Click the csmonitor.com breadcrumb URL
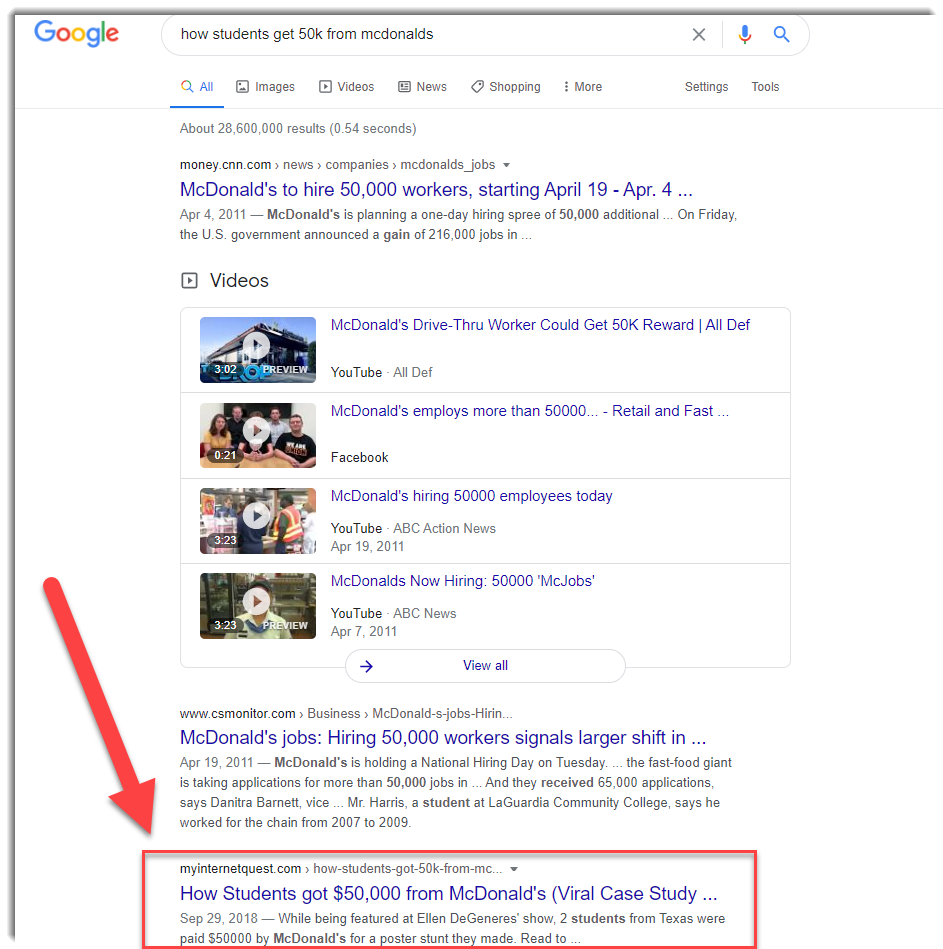The height and width of the screenshot is (949, 943). coord(346,714)
